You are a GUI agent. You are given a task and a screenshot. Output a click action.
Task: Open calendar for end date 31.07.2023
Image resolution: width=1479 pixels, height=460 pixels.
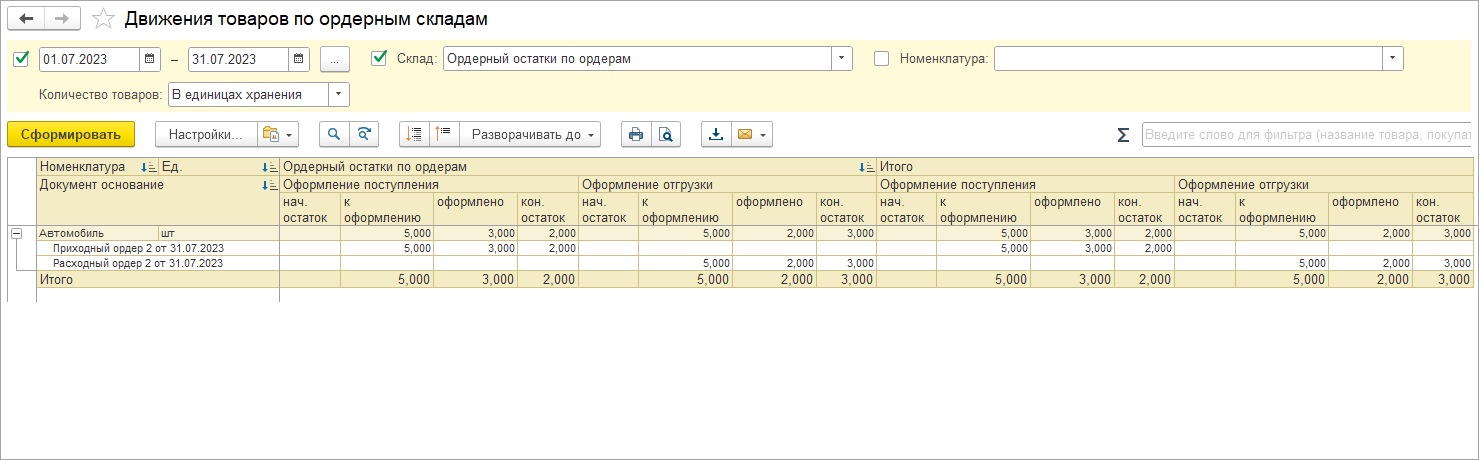pyautogui.click(x=299, y=59)
